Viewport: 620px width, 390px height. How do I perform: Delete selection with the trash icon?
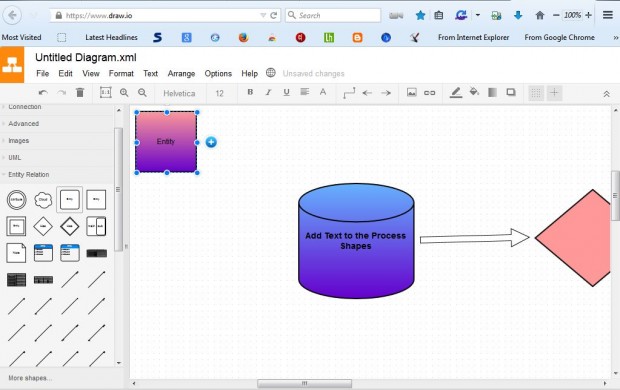pyautogui.click(x=80, y=93)
